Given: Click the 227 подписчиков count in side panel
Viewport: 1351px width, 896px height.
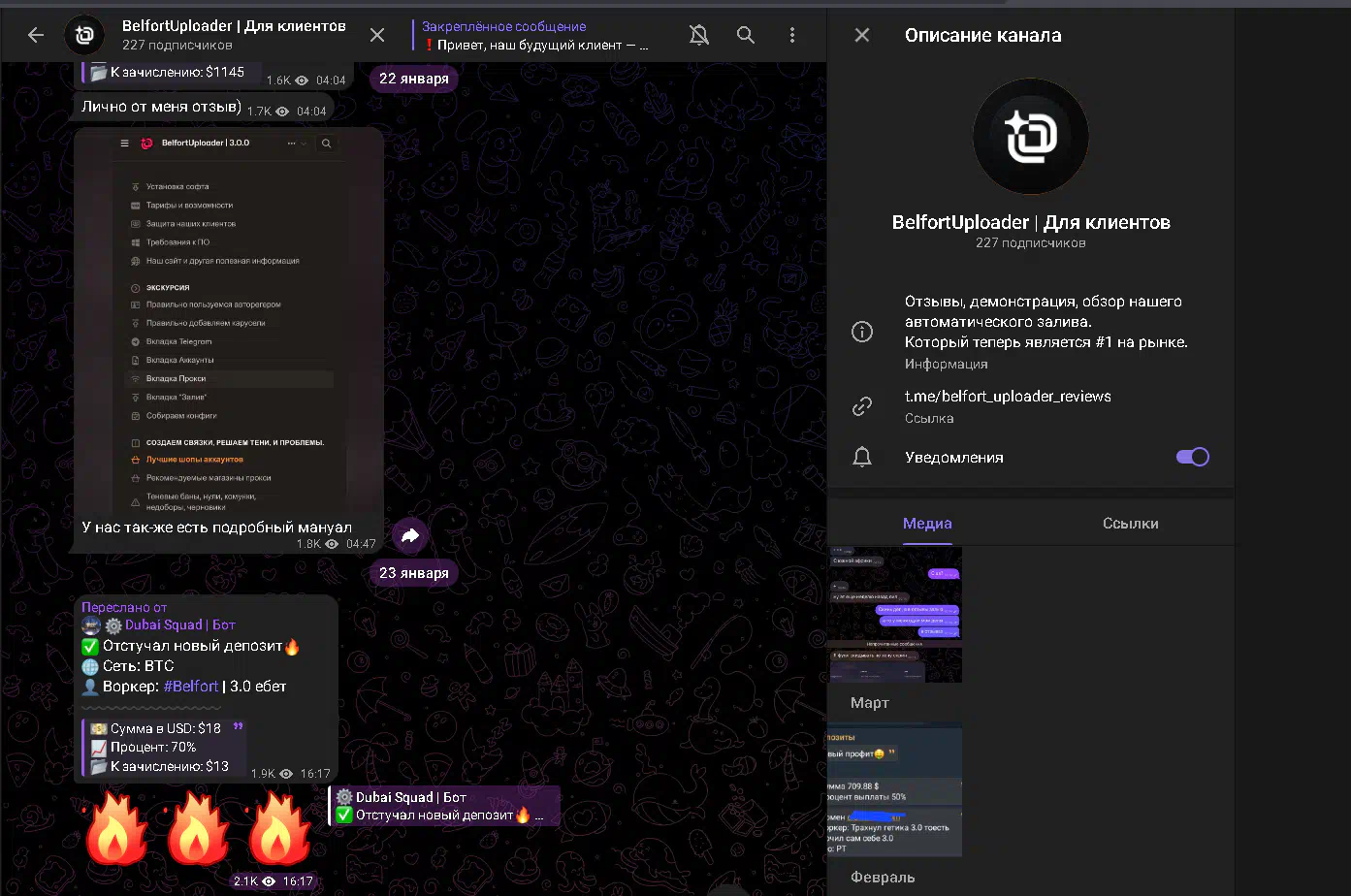Looking at the screenshot, I should coord(1030,243).
